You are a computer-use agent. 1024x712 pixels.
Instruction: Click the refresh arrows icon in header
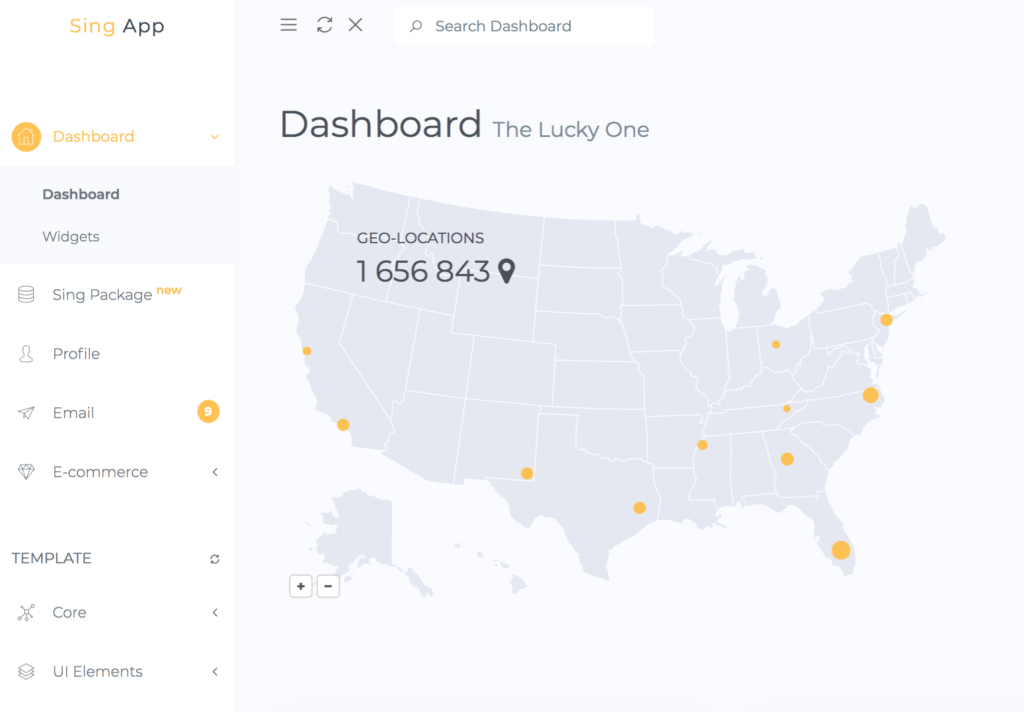(x=324, y=25)
